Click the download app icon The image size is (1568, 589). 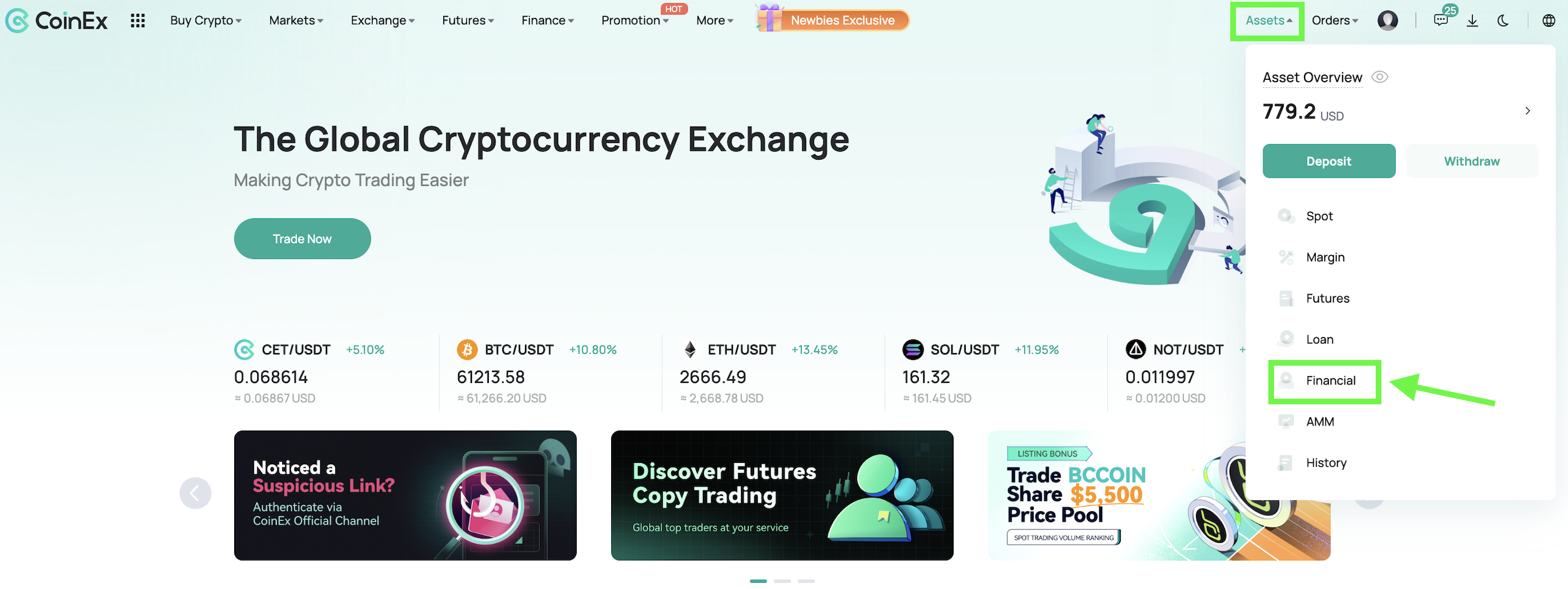[x=1472, y=21]
